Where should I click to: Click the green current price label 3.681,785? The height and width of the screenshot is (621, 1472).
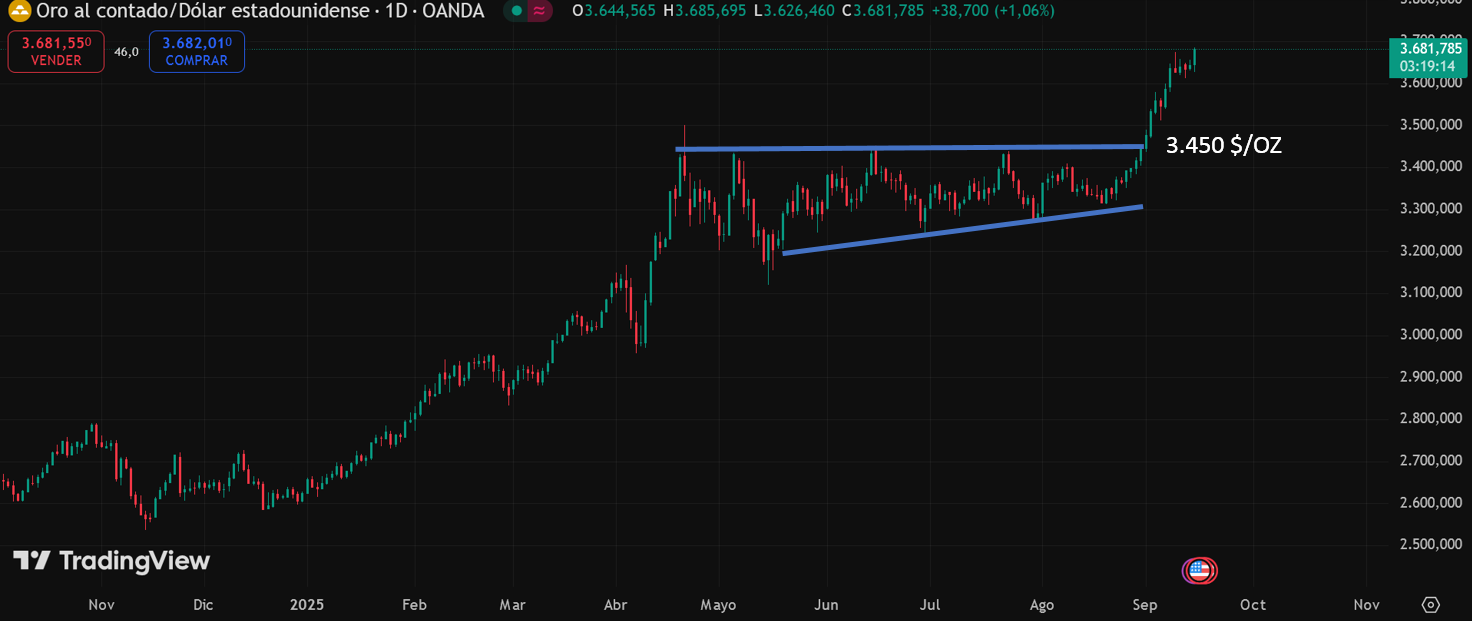(1430, 49)
